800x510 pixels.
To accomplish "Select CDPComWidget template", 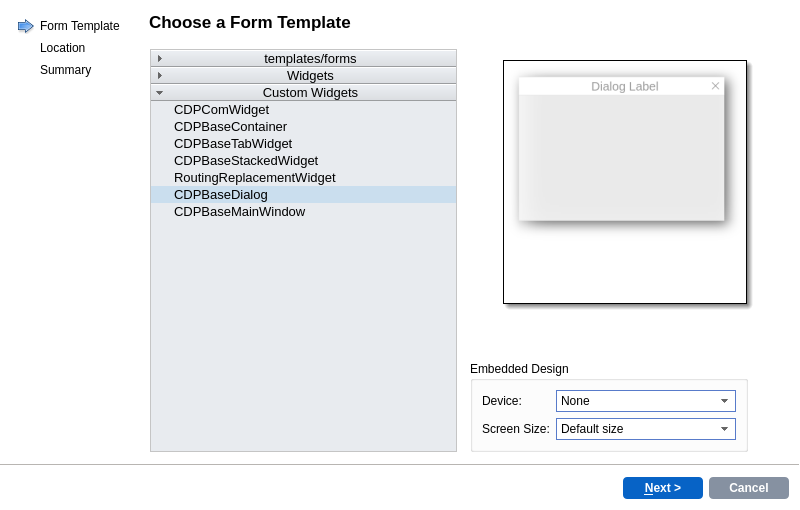I will (221, 110).
